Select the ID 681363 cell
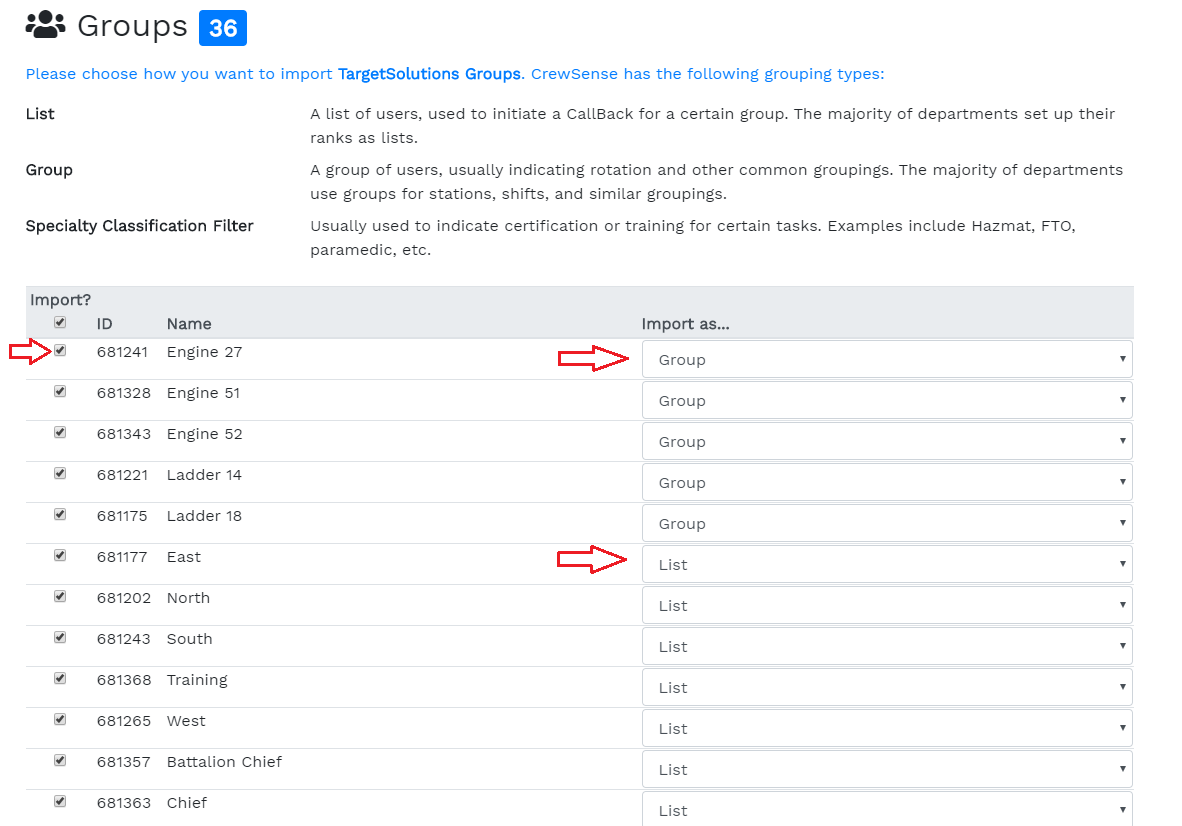This screenshot has height=826, width=1182. (x=124, y=803)
